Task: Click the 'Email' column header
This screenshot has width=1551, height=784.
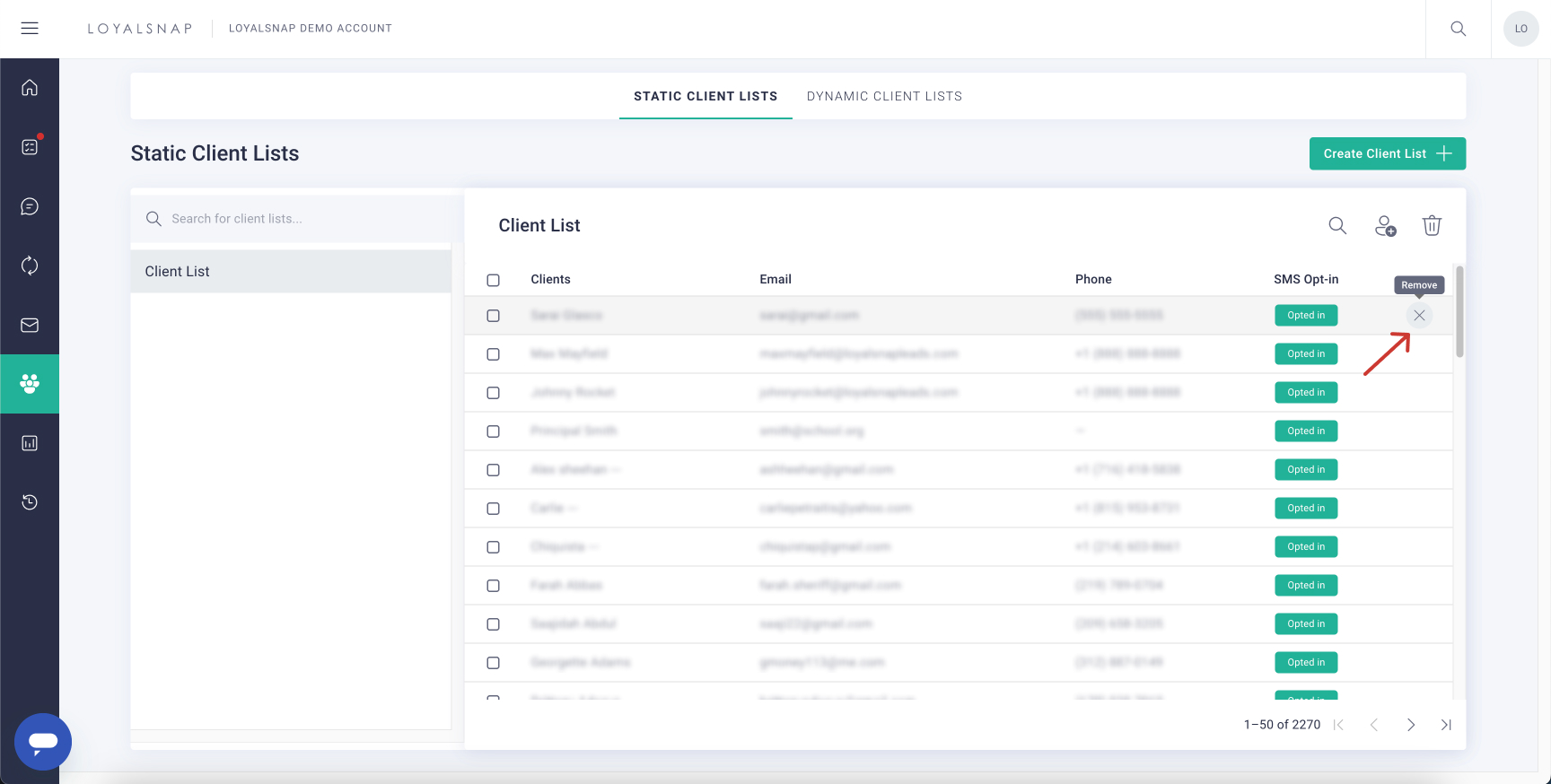Action: click(x=775, y=279)
